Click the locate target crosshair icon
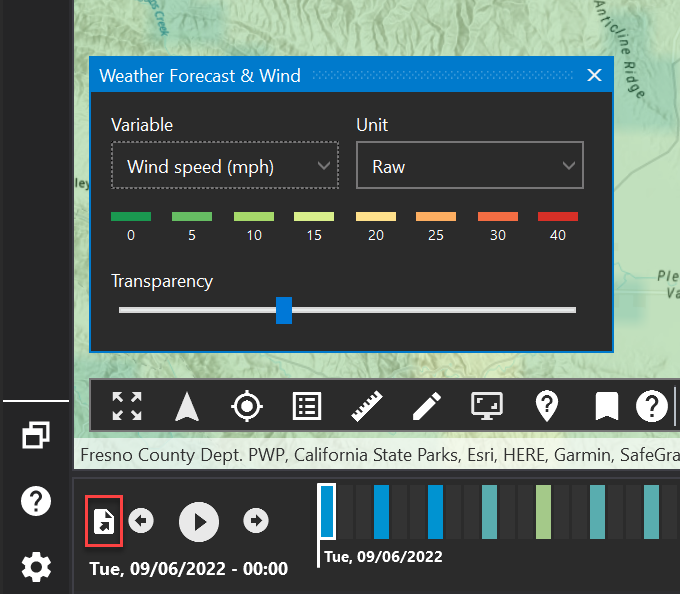The height and width of the screenshot is (594, 680). click(x=247, y=406)
